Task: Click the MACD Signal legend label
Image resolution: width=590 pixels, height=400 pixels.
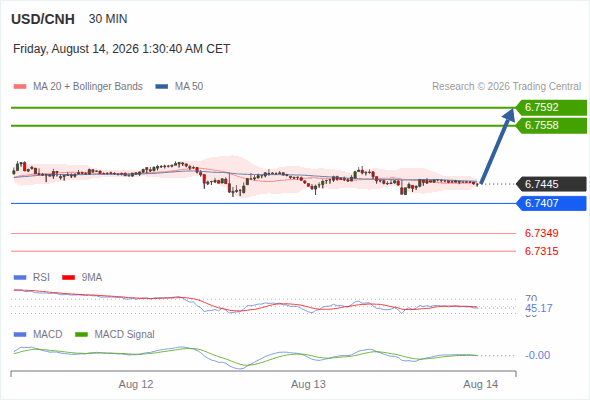Action: click(x=125, y=335)
